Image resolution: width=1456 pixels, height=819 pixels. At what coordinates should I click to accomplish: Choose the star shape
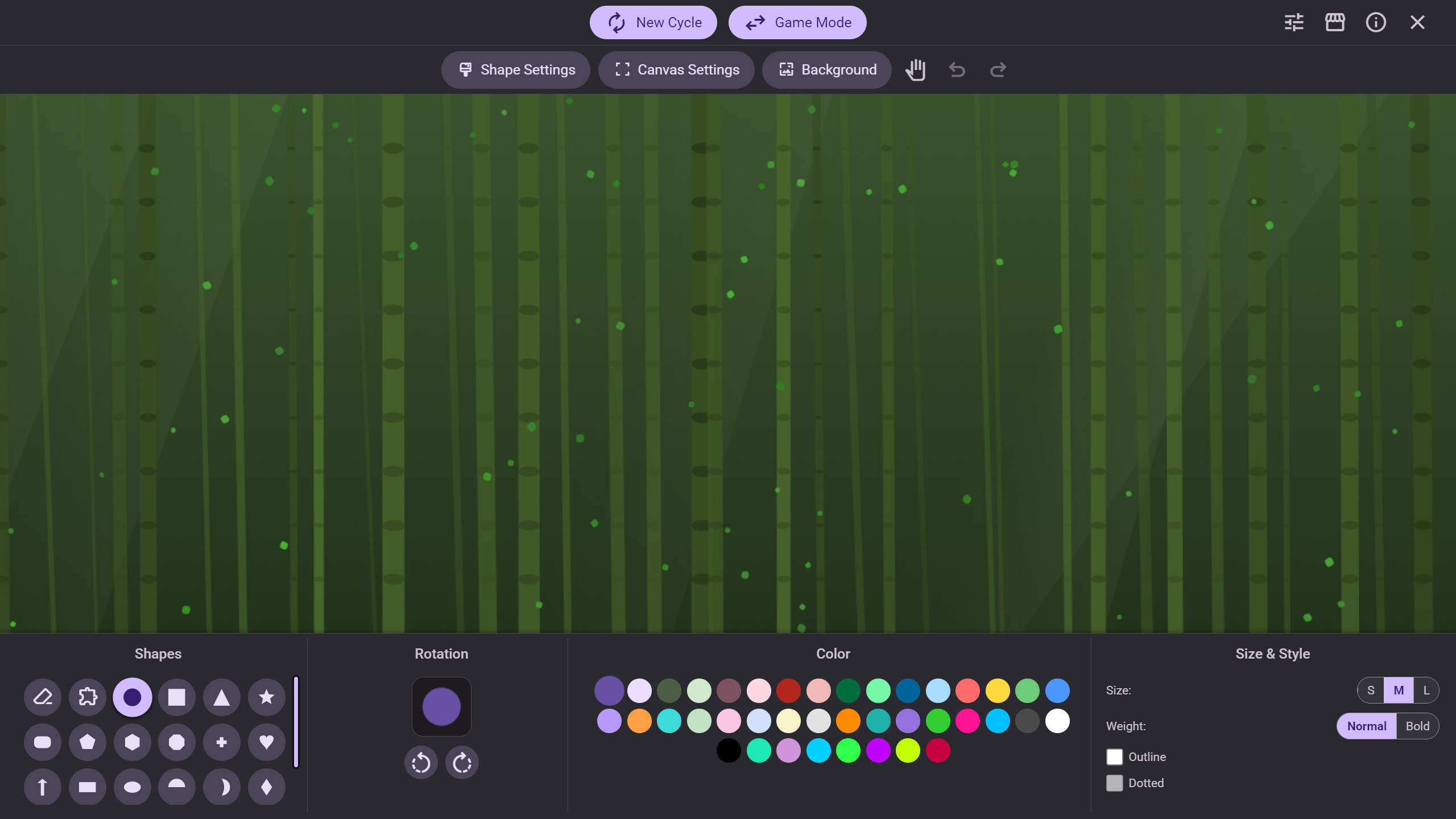[266, 697]
